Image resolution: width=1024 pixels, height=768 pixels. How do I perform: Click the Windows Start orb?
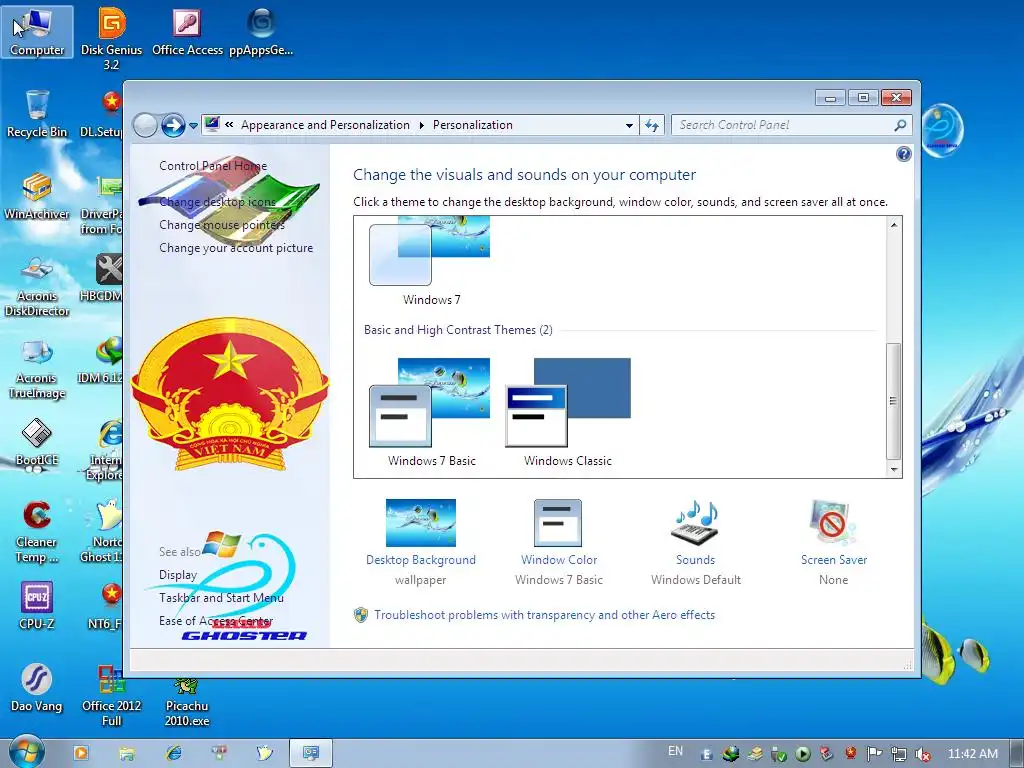[26, 752]
